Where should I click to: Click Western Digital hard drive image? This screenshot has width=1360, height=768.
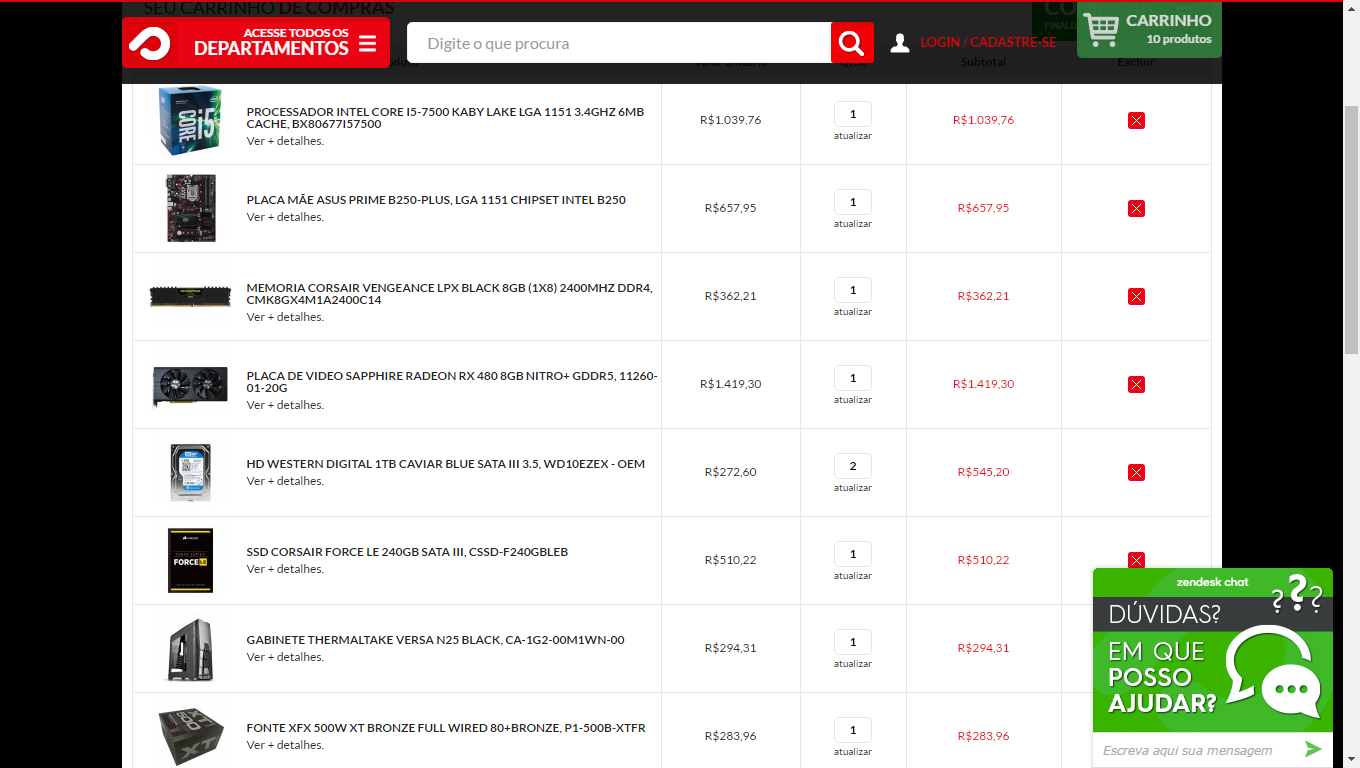coord(190,472)
